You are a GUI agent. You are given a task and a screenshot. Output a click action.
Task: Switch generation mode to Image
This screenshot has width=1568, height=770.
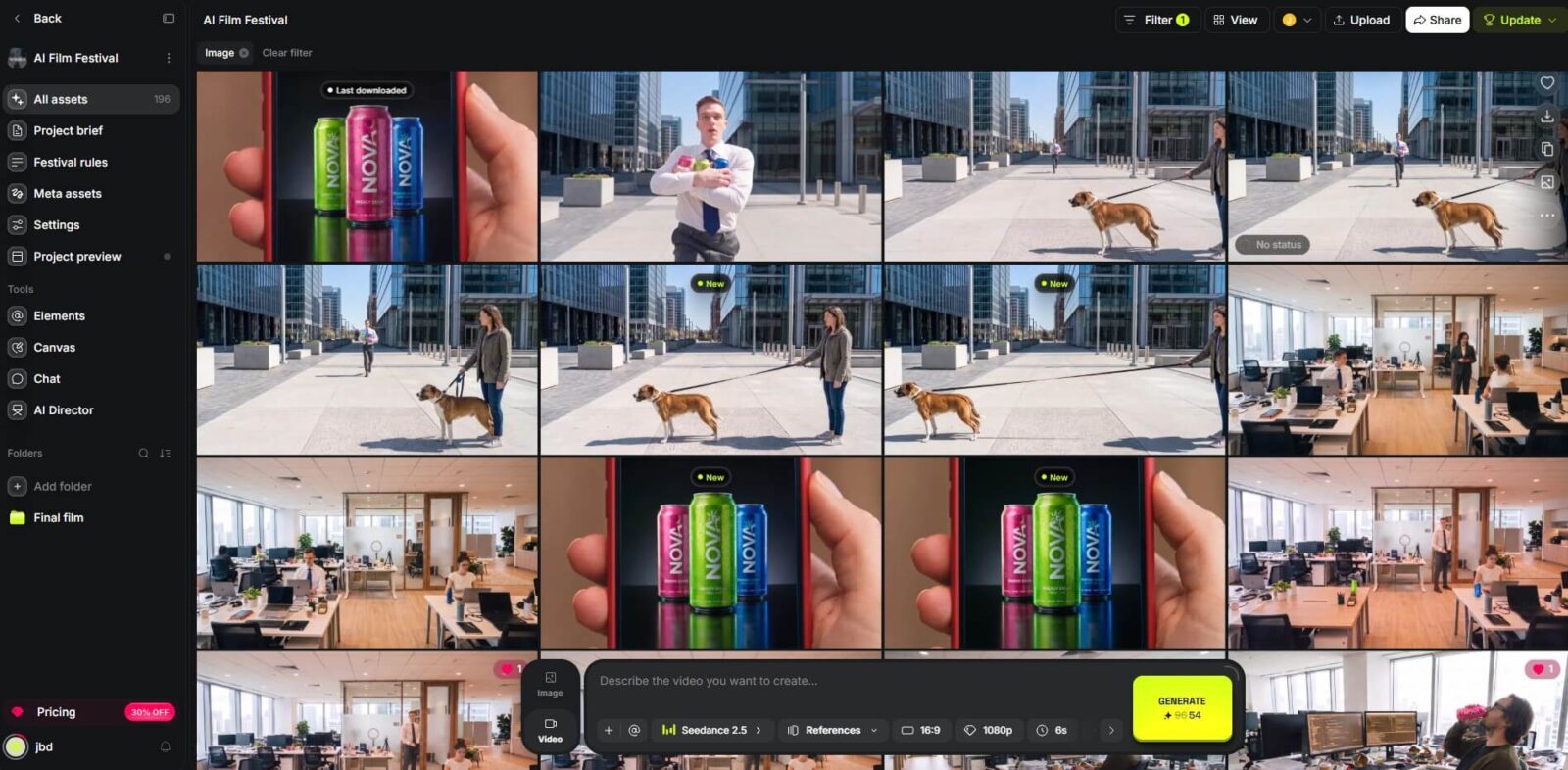coord(550,684)
